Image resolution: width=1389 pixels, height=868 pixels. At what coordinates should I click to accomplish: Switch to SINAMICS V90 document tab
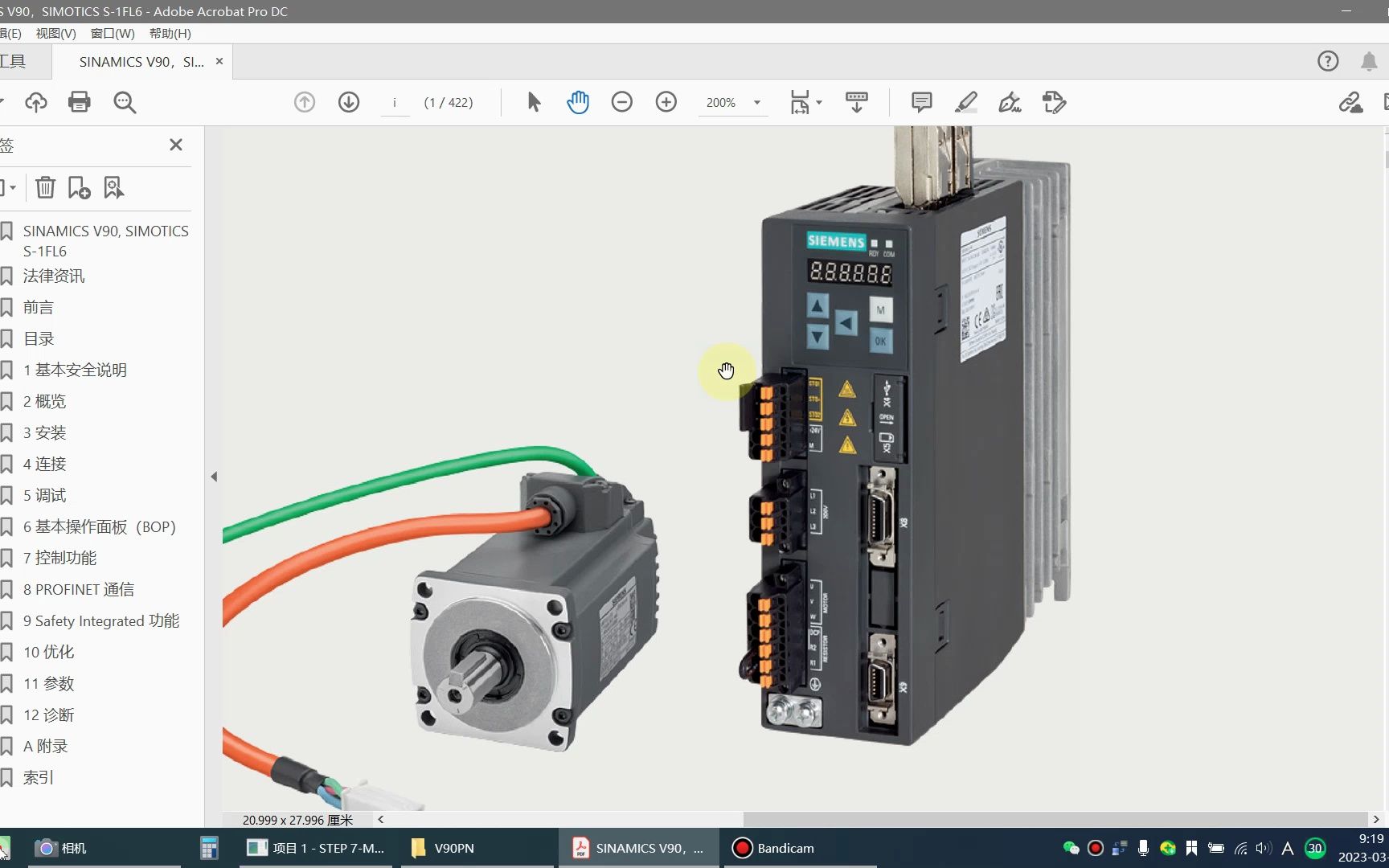141,62
